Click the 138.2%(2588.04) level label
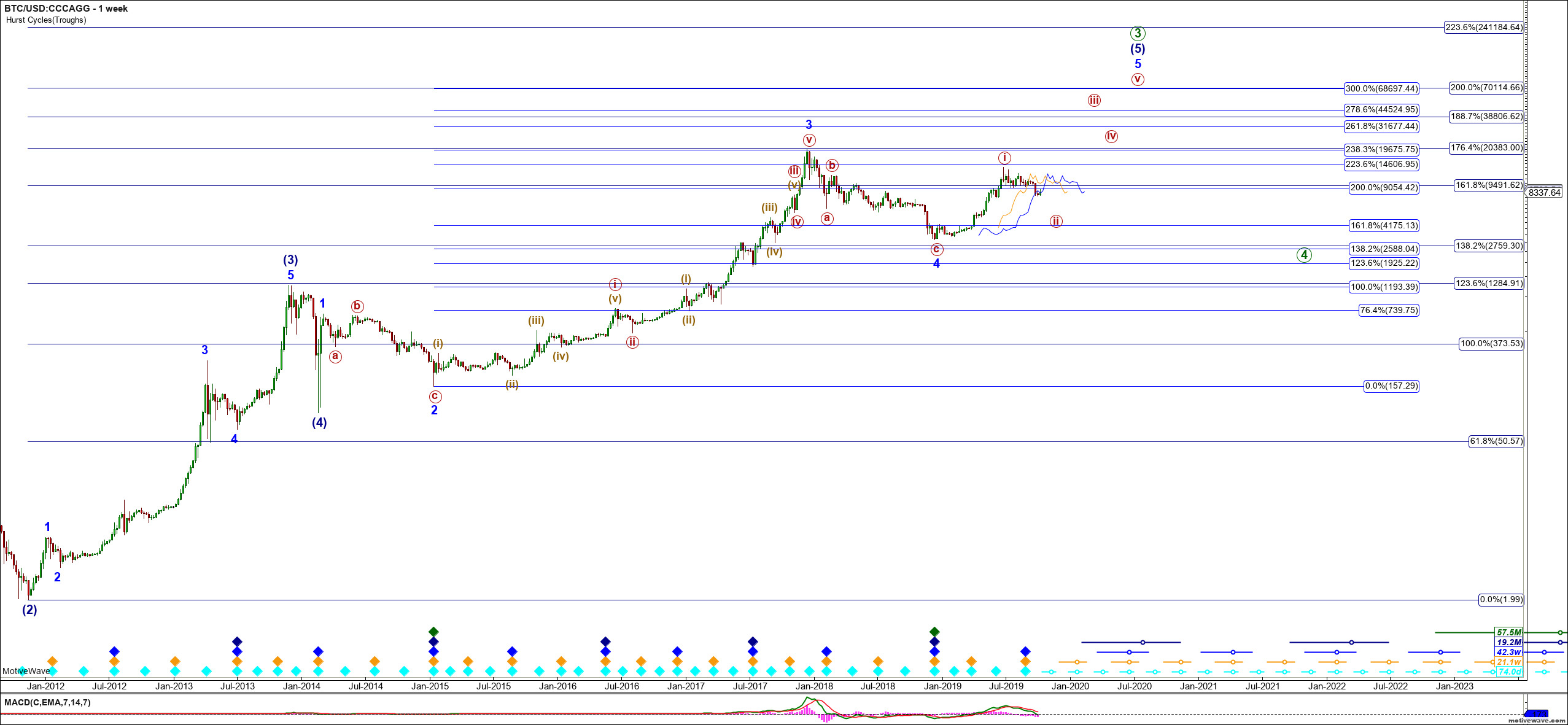Screen dimensions: 1568x725 1384,249
